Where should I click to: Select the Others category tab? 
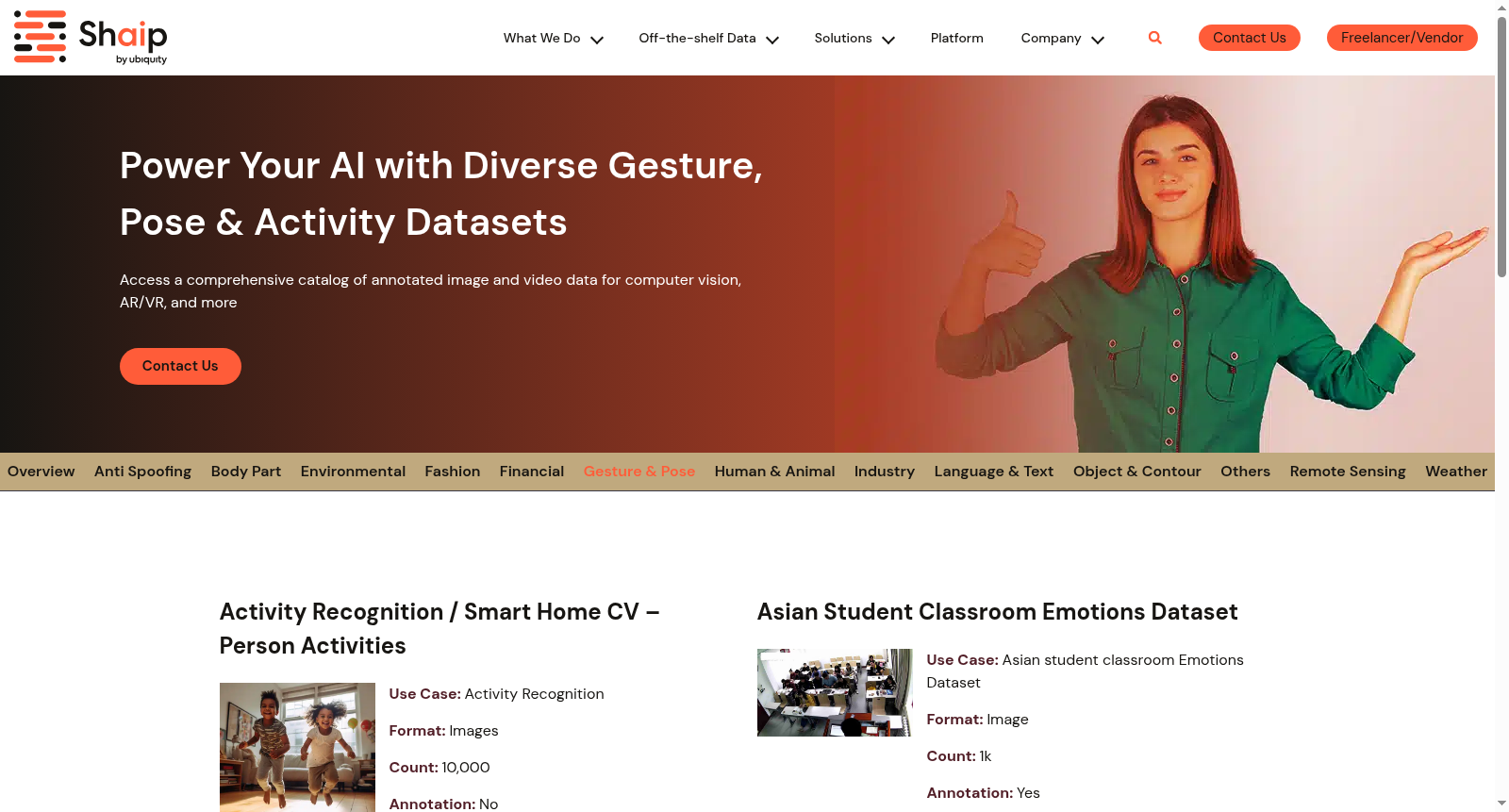1246,472
